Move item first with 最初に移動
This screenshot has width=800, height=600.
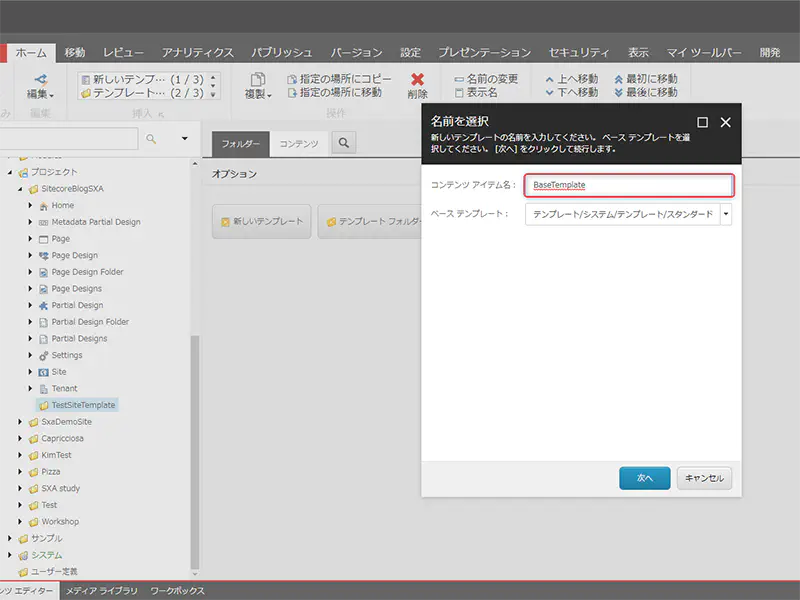(x=646, y=79)
